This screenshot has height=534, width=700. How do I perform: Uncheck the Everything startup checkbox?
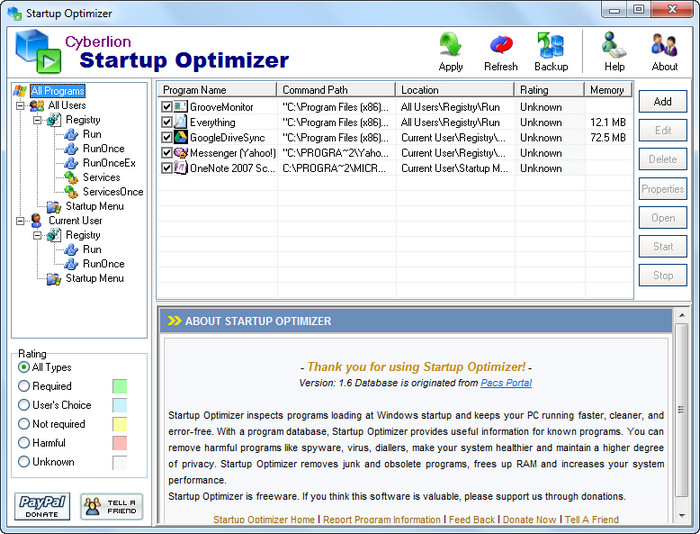click(x=167, y=122)
